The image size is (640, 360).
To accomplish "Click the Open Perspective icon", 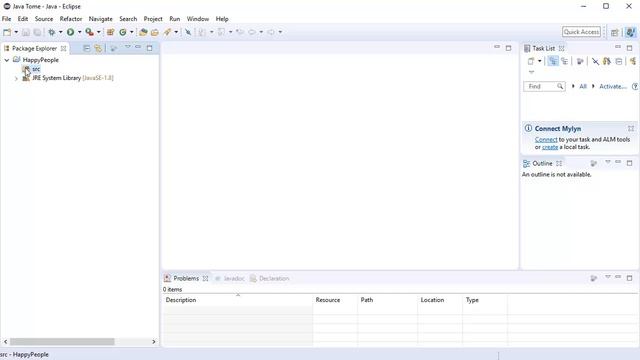I will [615, 32].
